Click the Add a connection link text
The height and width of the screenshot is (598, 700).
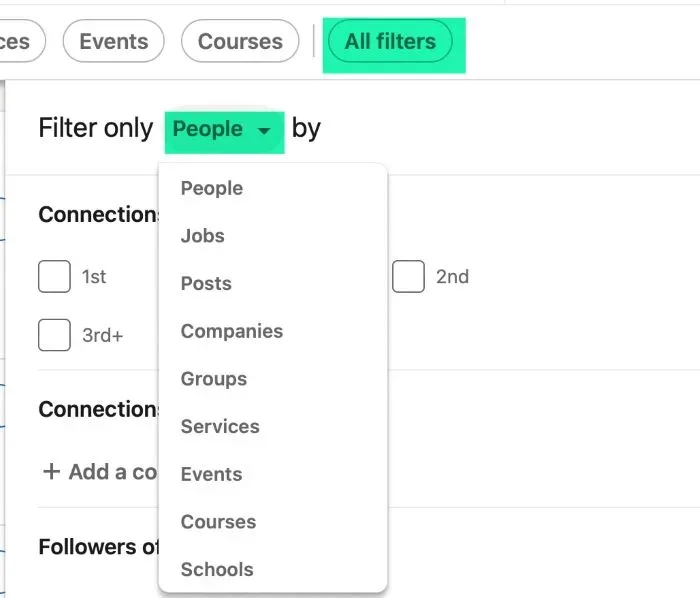(112, 471)
